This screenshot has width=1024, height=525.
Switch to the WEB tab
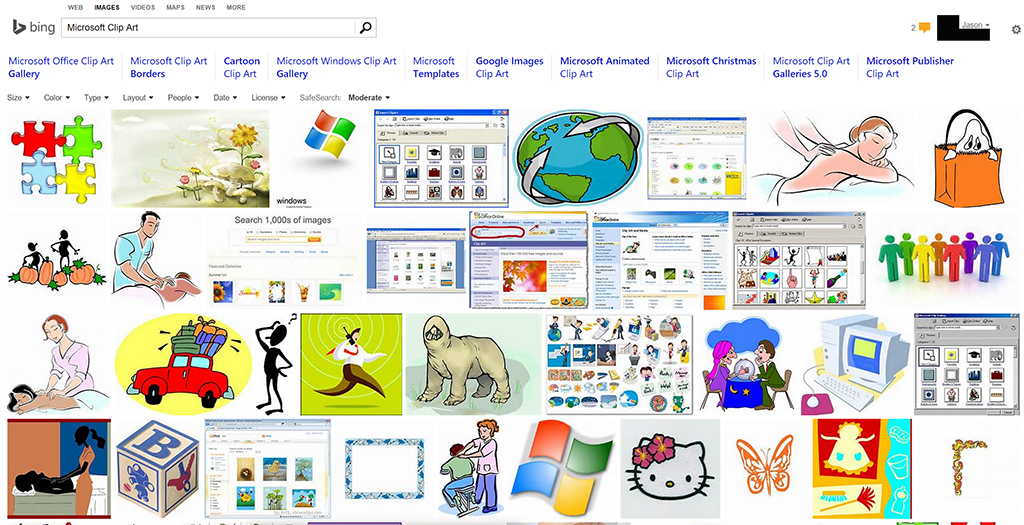pos(75,8)
